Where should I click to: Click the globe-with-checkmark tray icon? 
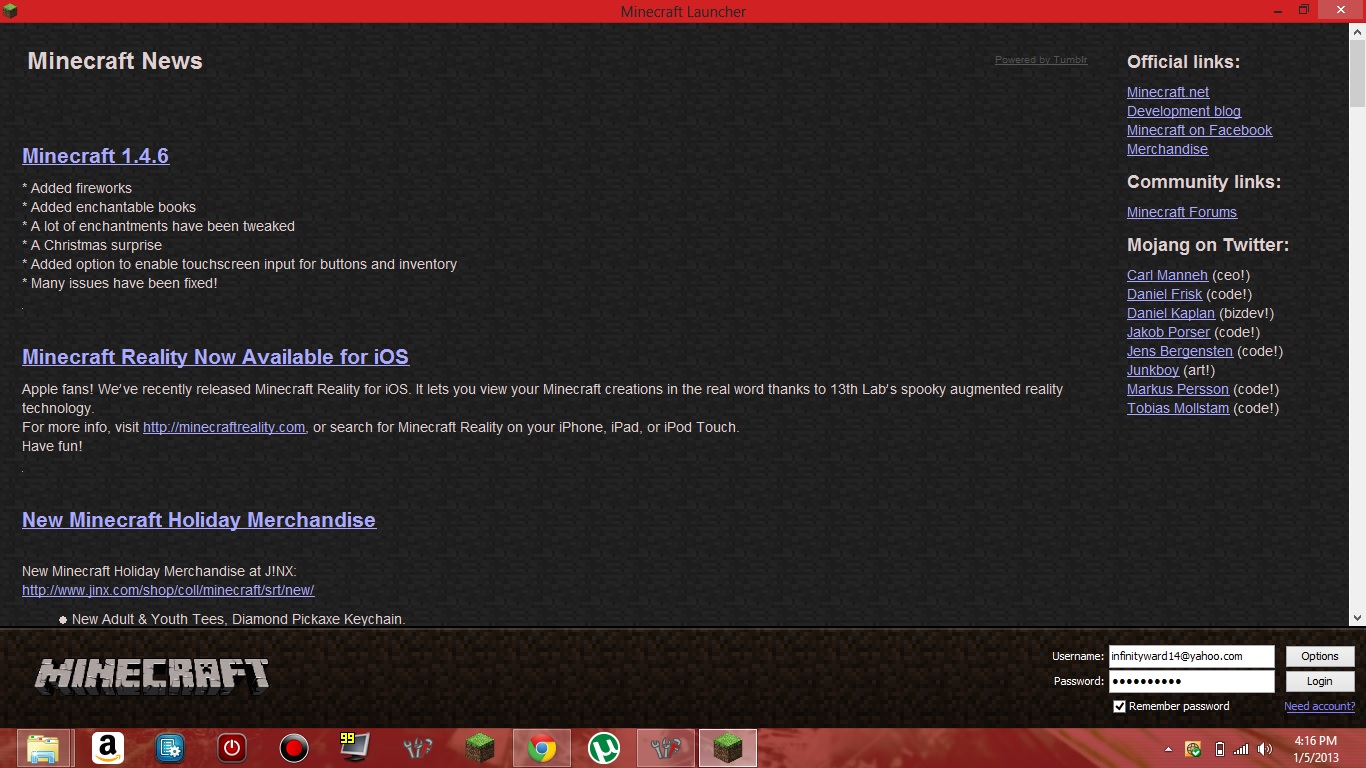click(x=1193, y=749)
